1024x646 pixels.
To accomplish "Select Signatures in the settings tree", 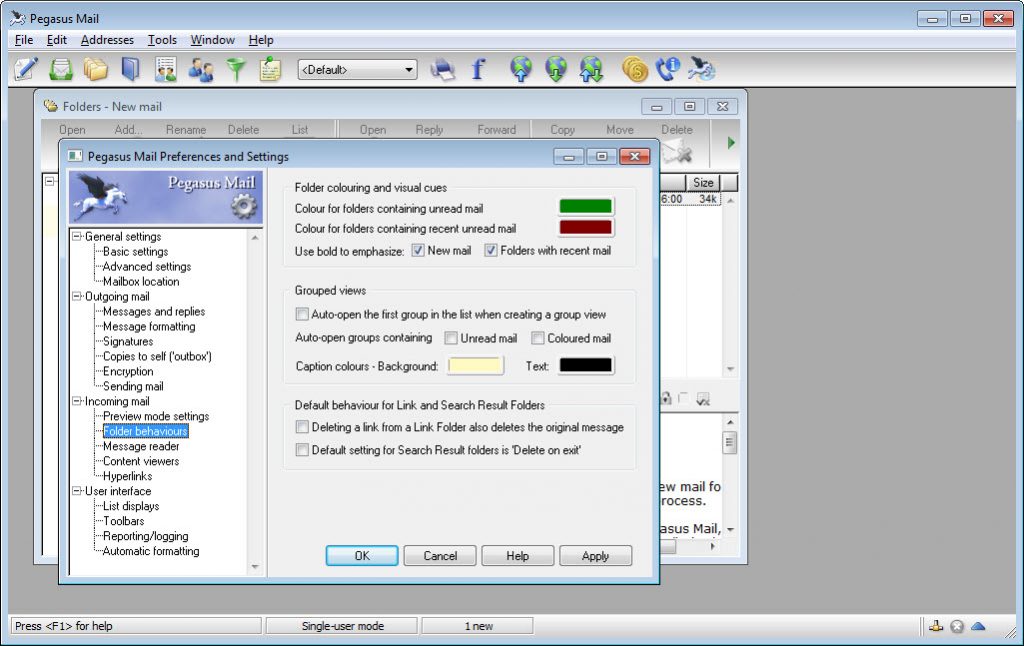I will coord(128,341).
